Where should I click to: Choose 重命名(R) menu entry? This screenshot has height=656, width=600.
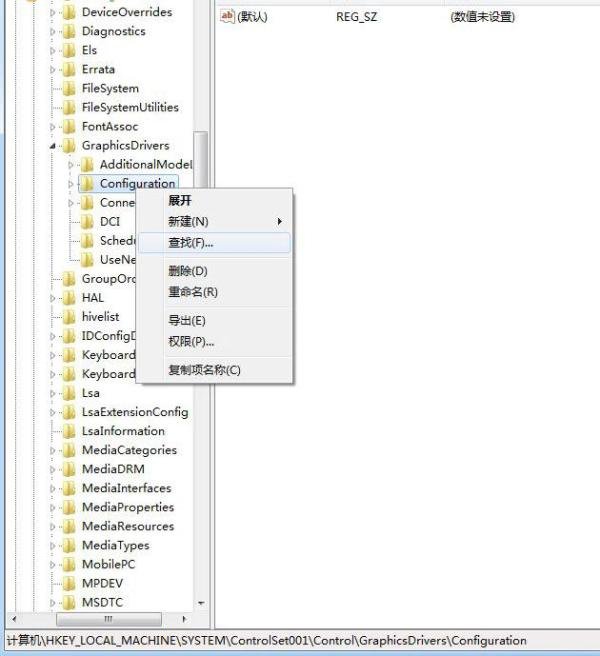(214, 292)
